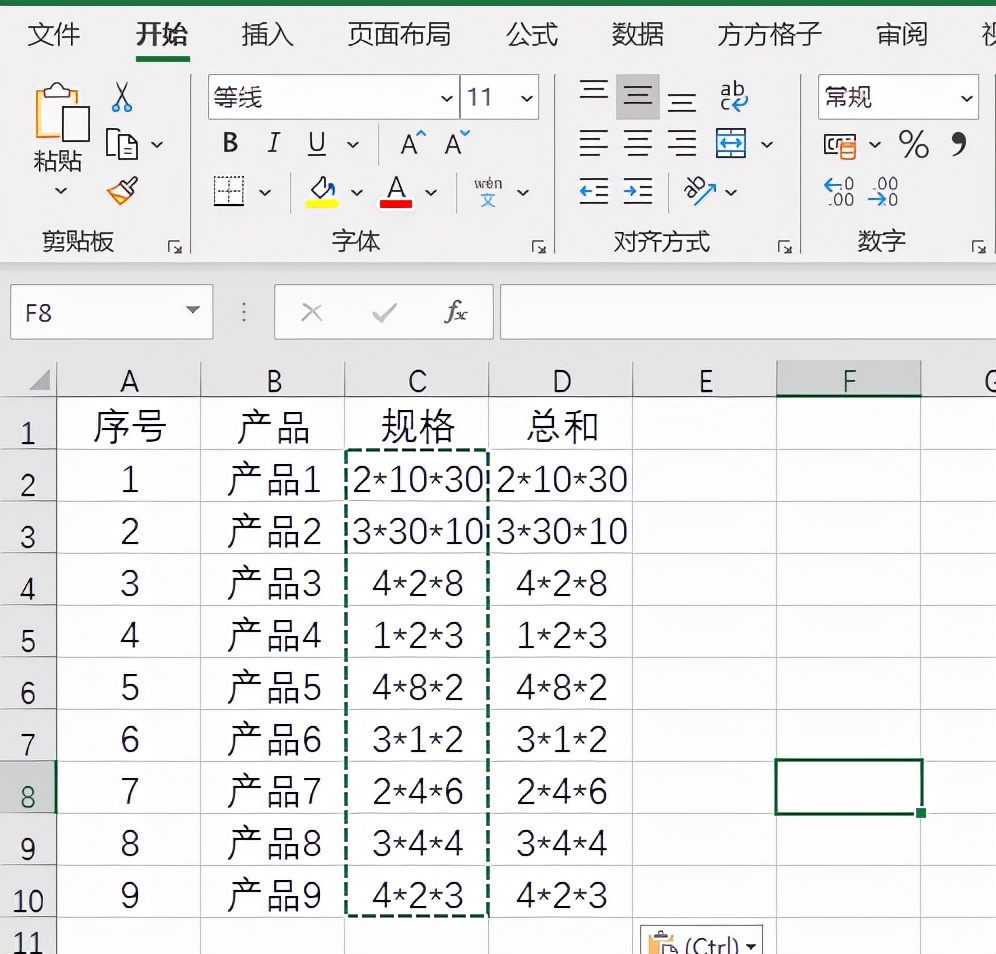Image resolution: width=996 pixels, height=954 pixels.
Task: Click the Increase Indent icon
Action: [638, 190]
